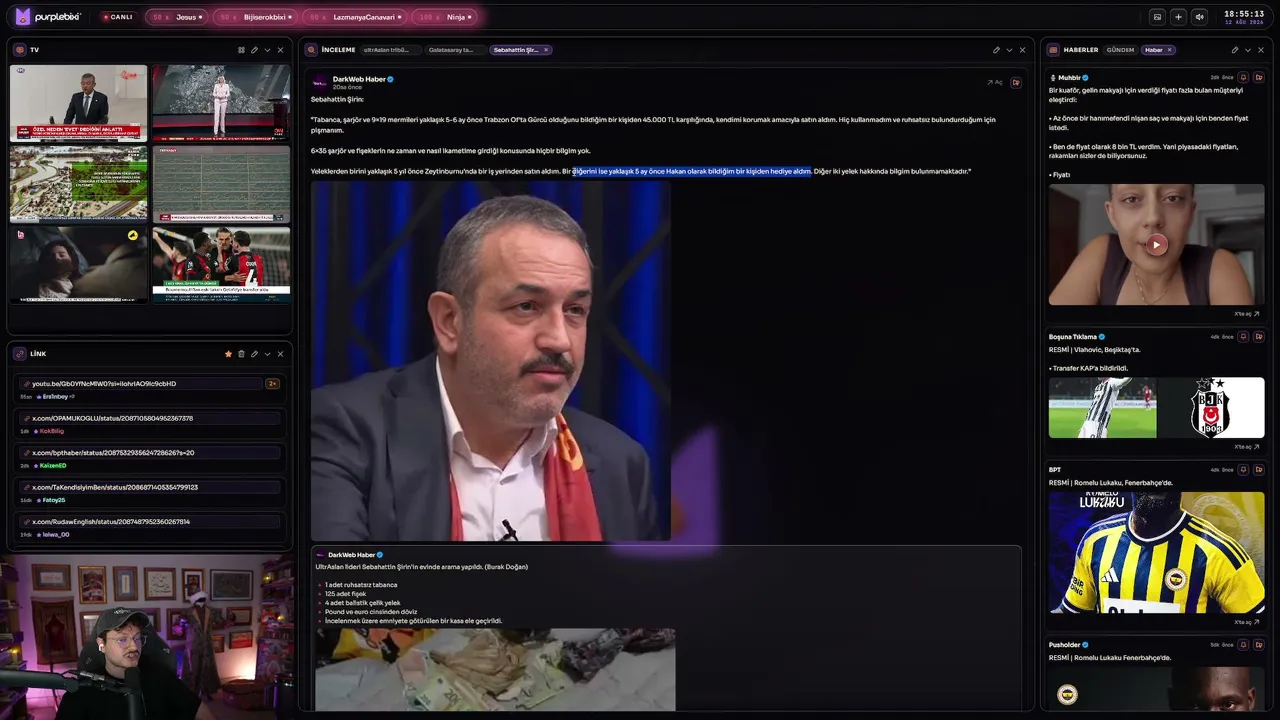
Task: Toggle the bell notification on Muhbir post
Action: click(1243, 77)
